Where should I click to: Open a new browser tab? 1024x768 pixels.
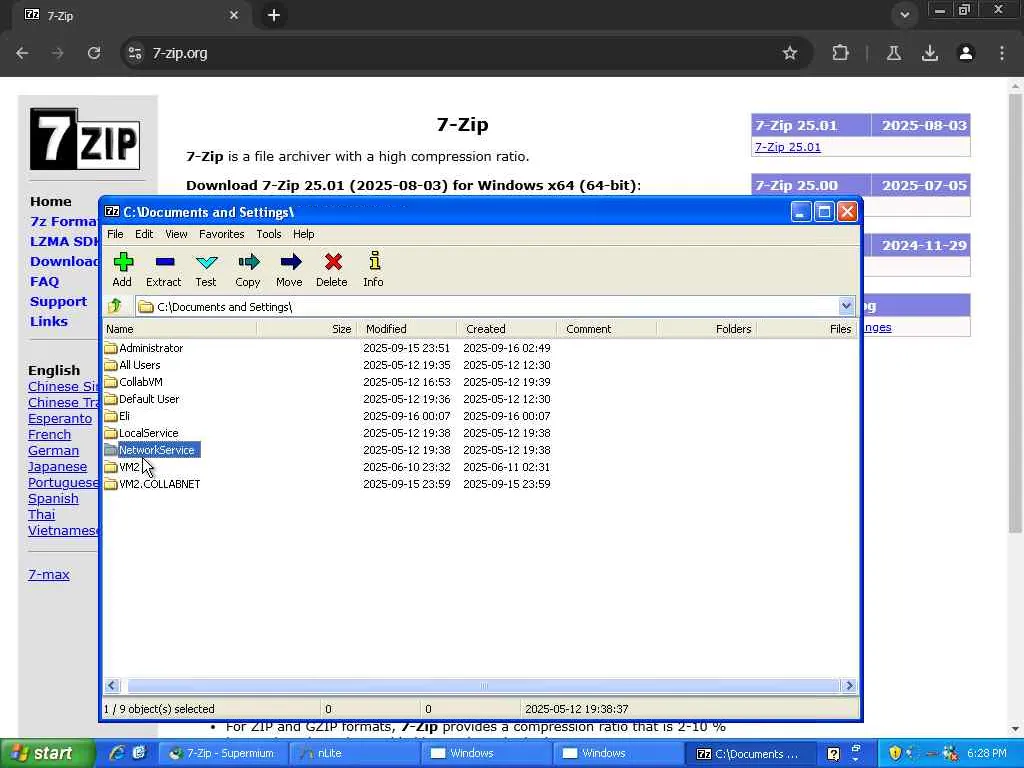[274, 15]
